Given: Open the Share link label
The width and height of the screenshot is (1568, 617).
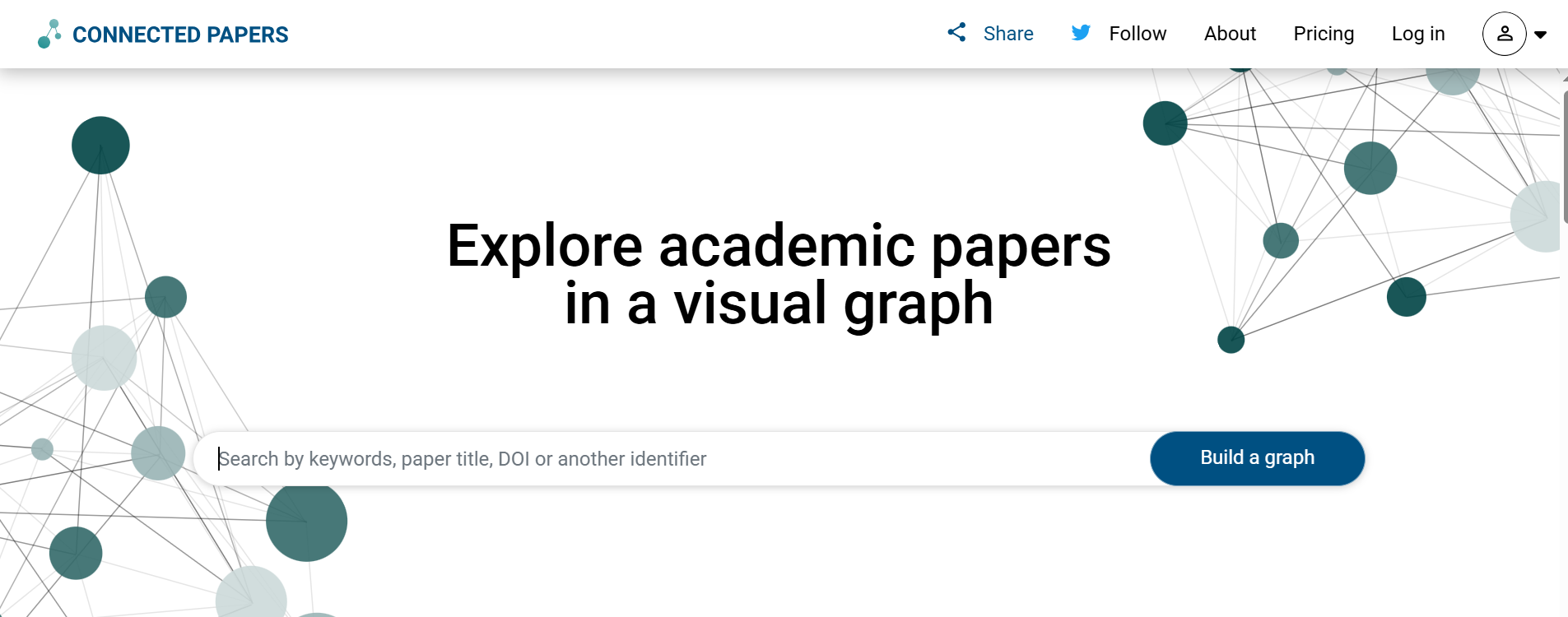Looking at the screenshot, I should coord(1008,34).
